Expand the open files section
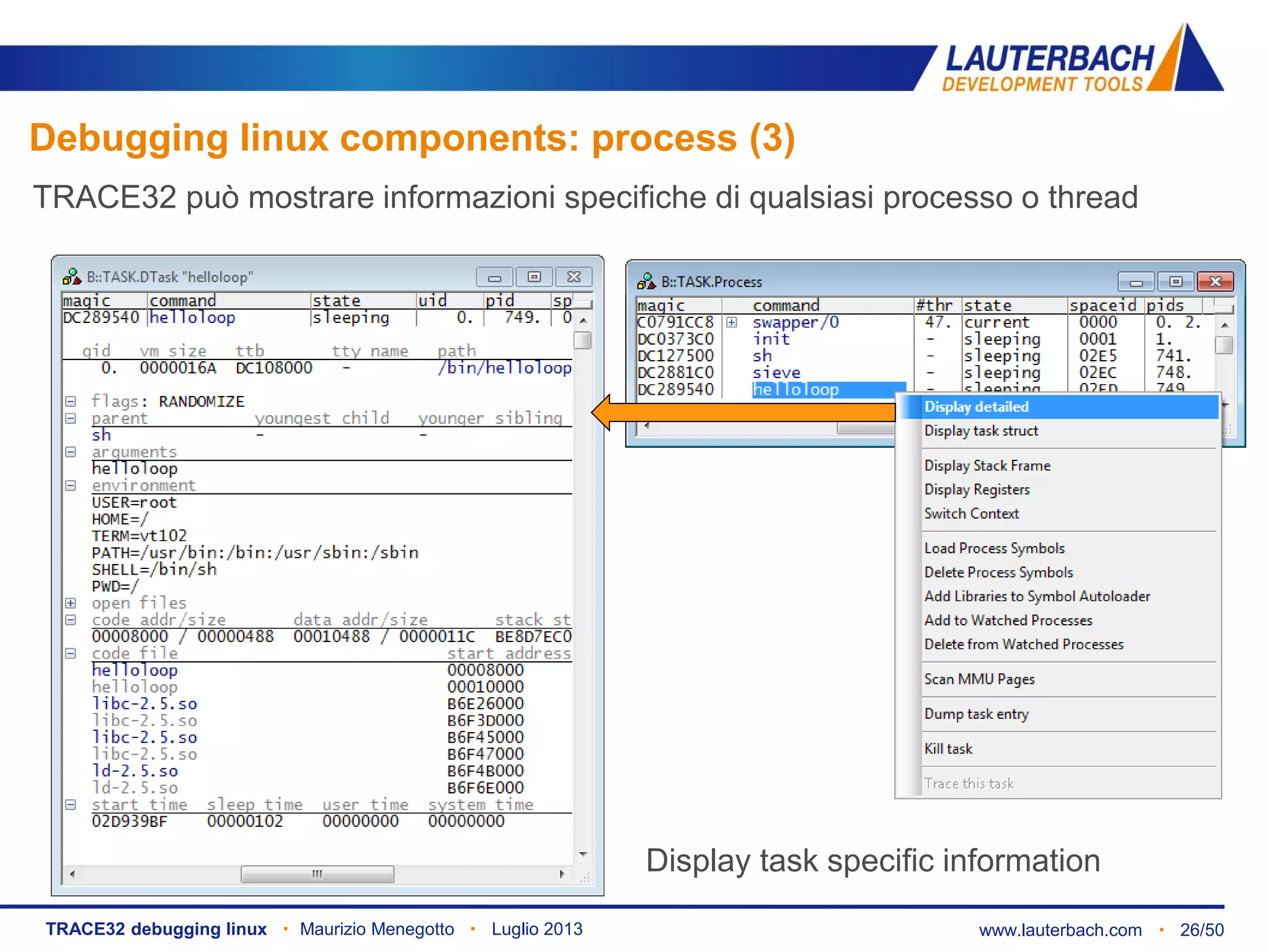The width and height of the screenshot is (1270, 952). (71, 603)
